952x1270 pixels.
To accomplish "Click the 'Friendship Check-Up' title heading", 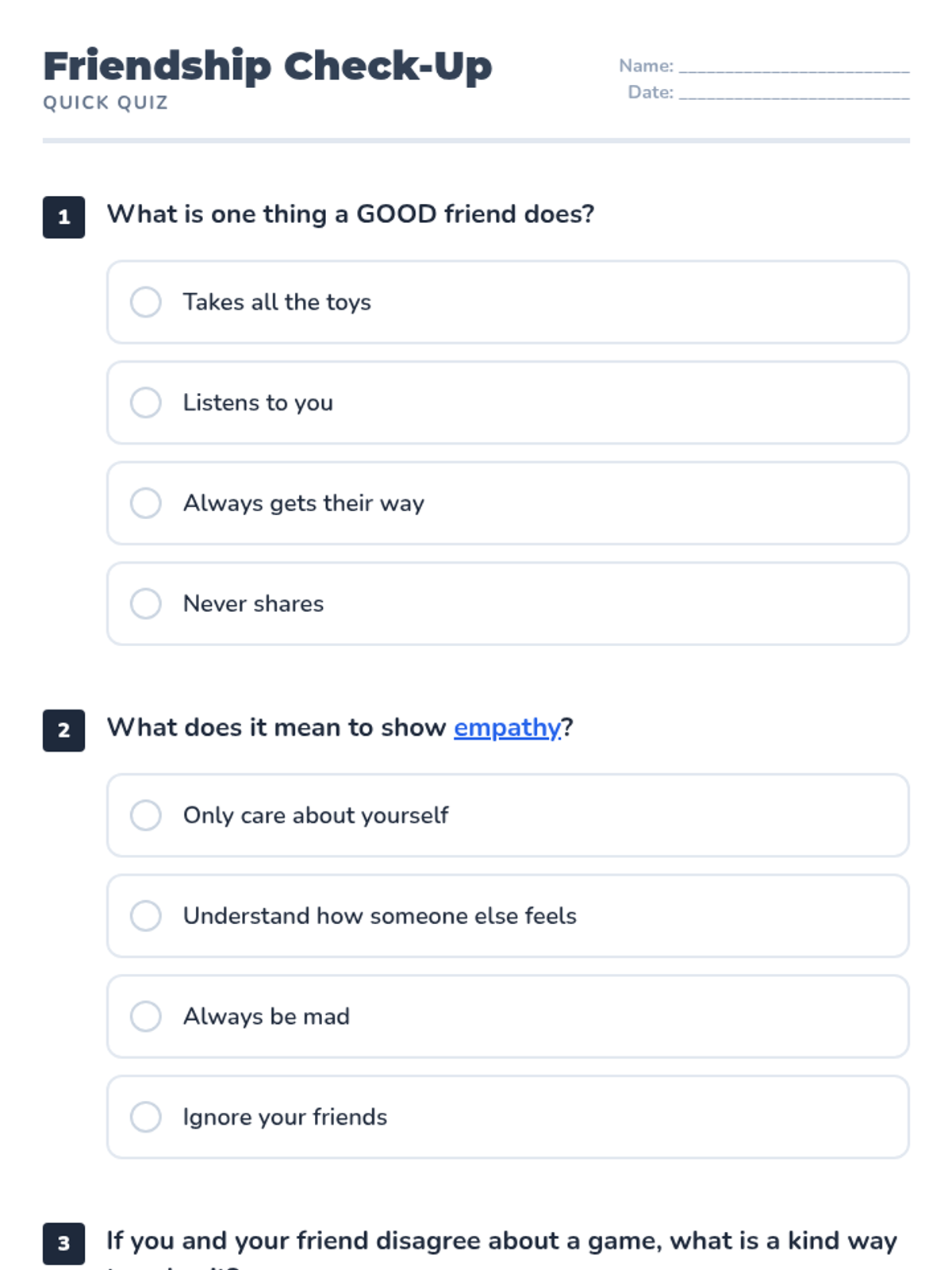I will (x=267, y=66).
